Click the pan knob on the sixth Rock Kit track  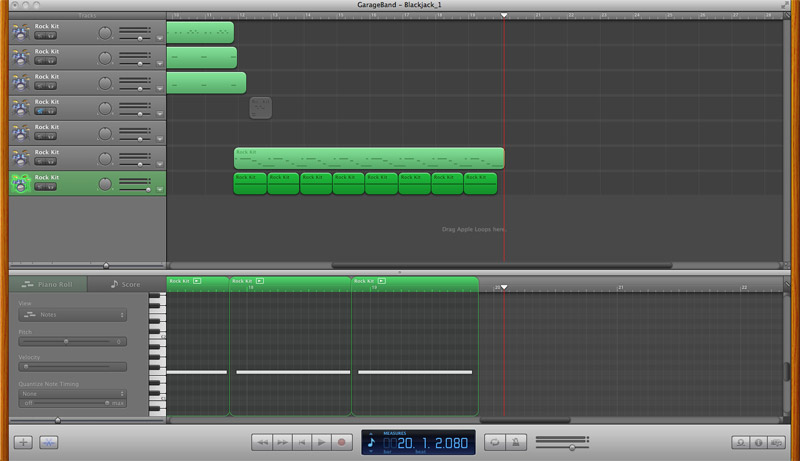[105, 159]
